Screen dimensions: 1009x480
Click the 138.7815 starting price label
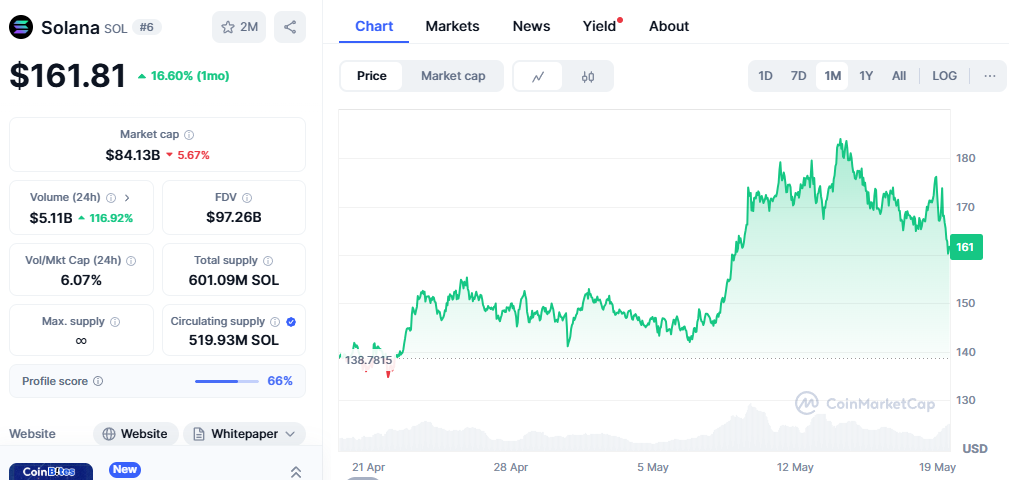point(368,360)
